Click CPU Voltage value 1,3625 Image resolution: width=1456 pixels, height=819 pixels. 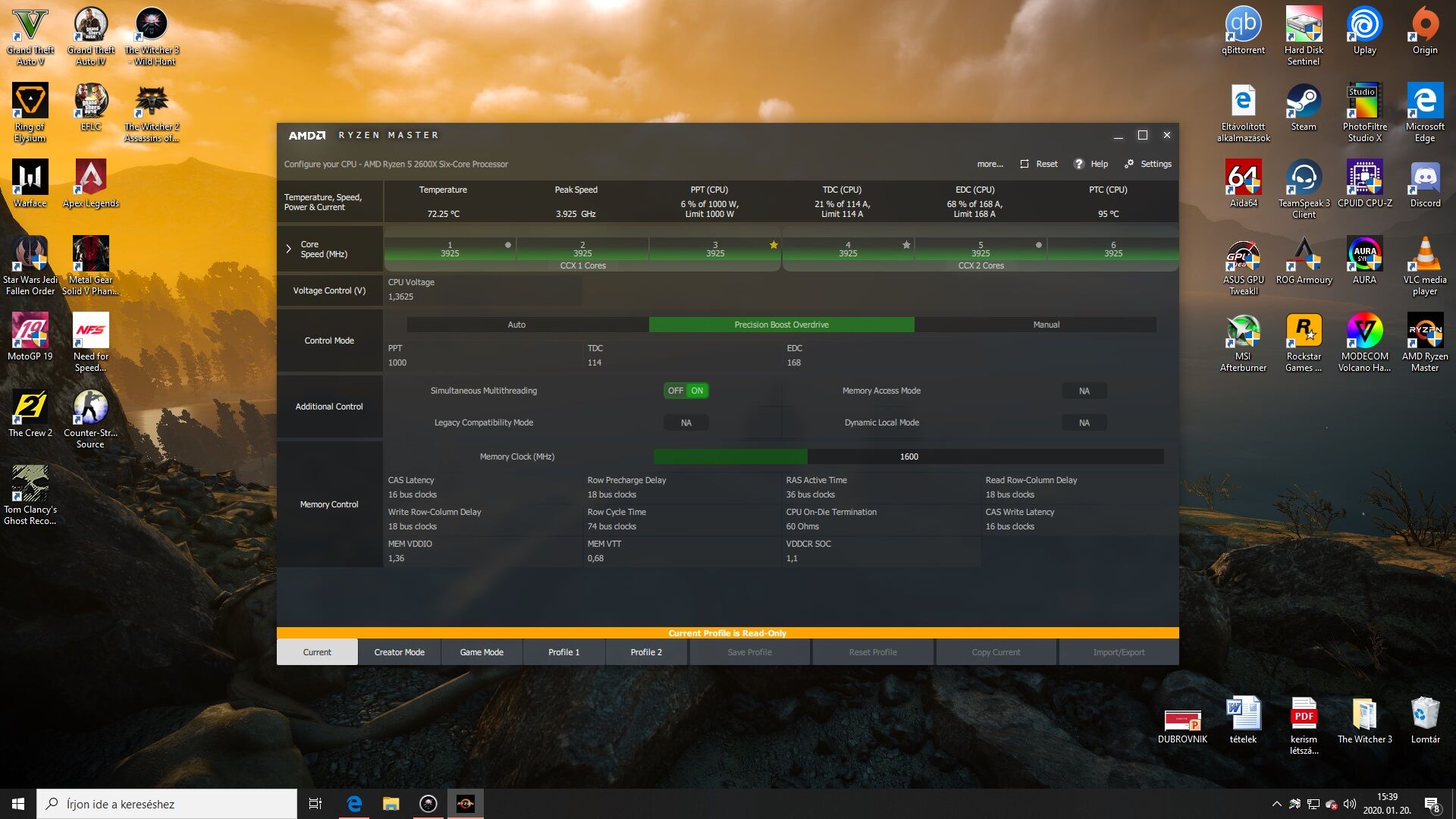pyautogui.click(x=401, y=297)
